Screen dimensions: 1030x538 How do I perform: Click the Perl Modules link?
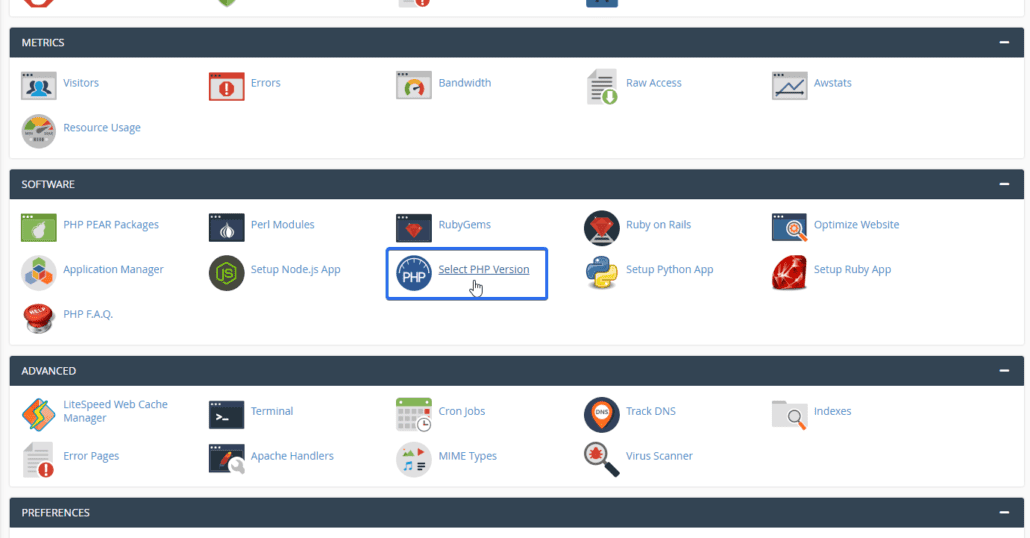282,225
